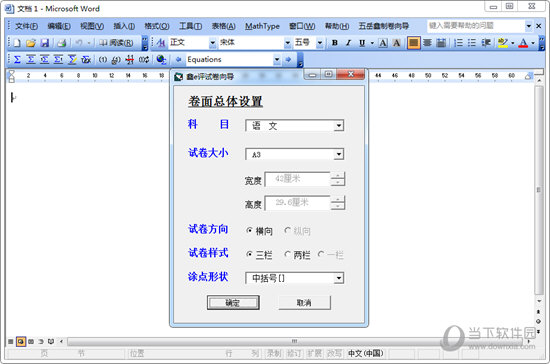550x364 pixels.
Task: Open the MathType menu
Action: 262,26
